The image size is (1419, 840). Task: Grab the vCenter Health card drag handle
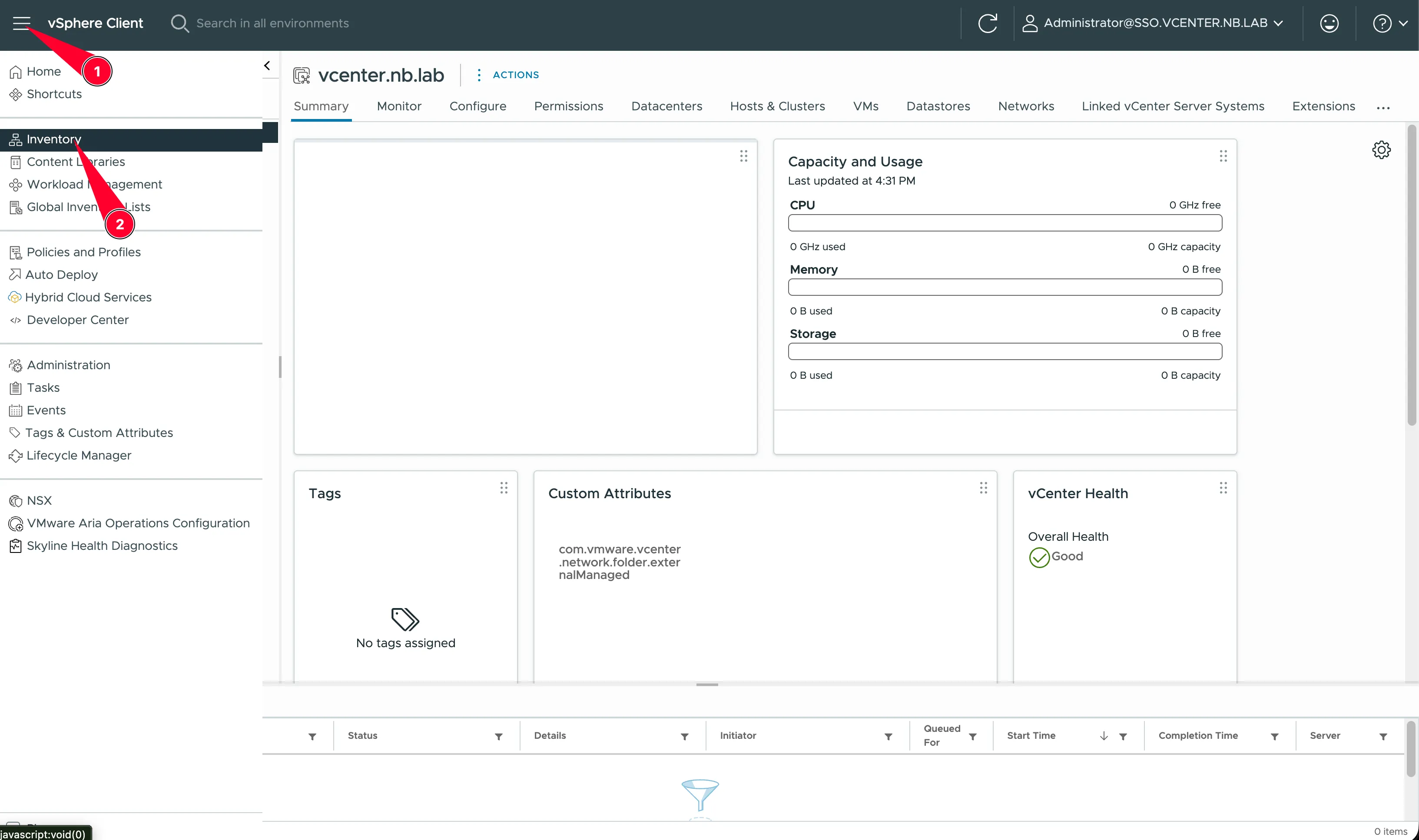1223,488
